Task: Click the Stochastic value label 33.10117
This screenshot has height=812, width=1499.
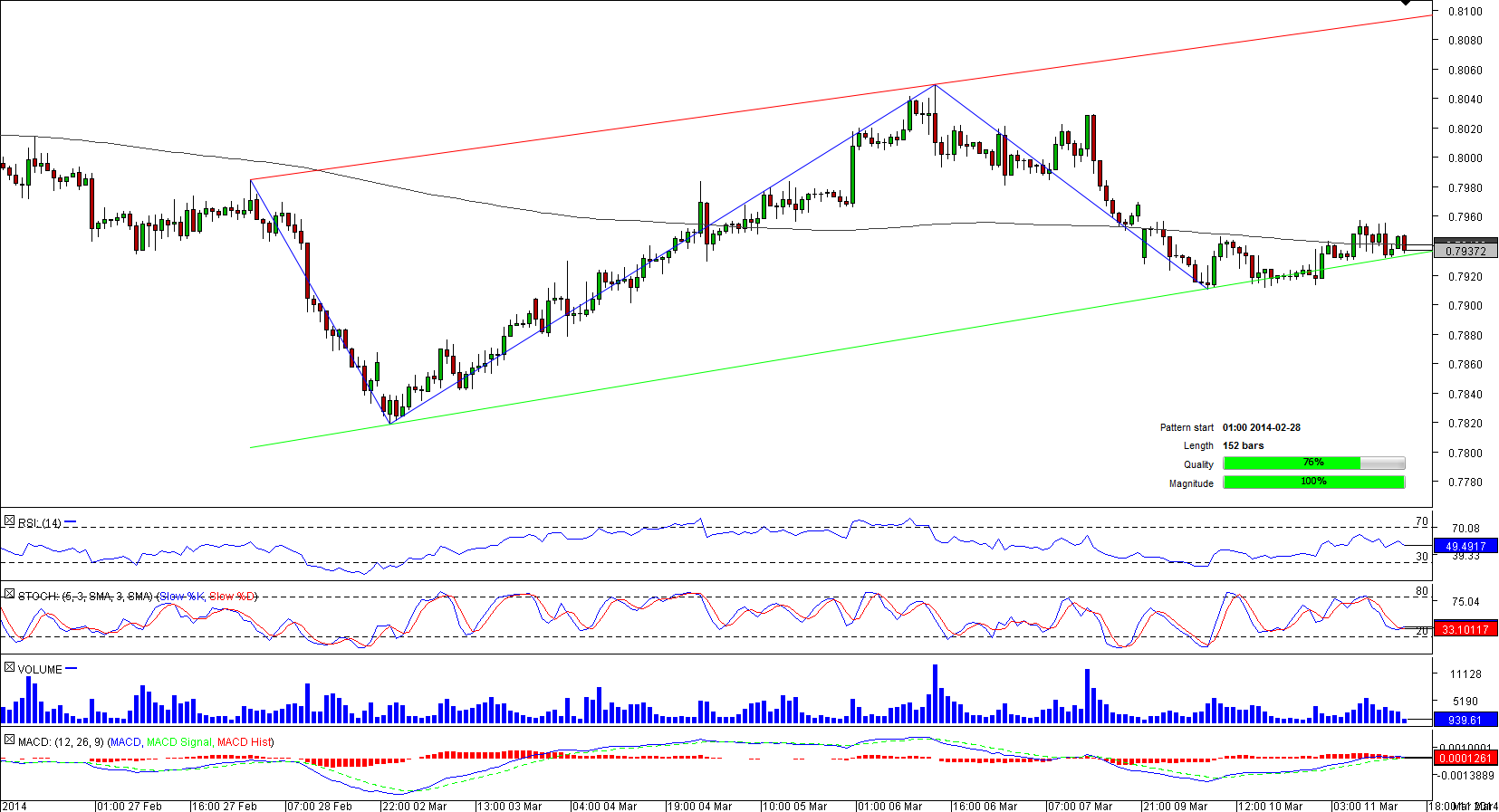Action: click(1465, 629)
